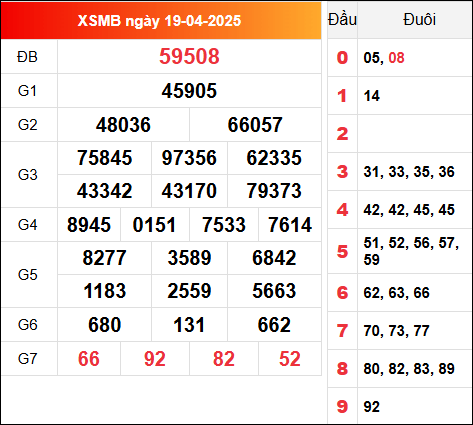This screenshot has width=473, height=425.
Task: Select tail values 05, 08
Action: click(x=384, y=58)
